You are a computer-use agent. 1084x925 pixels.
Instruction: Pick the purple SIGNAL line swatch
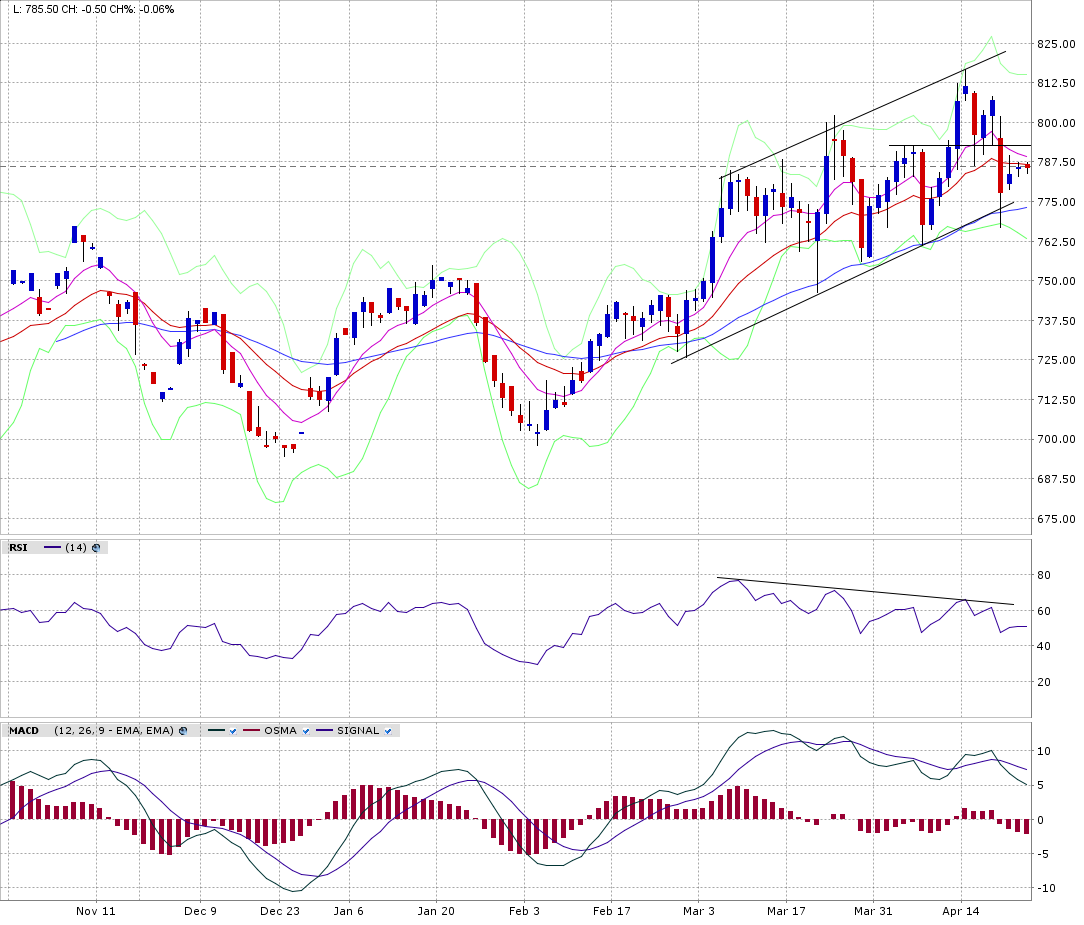pyautogui.click(x=324, y=731)
